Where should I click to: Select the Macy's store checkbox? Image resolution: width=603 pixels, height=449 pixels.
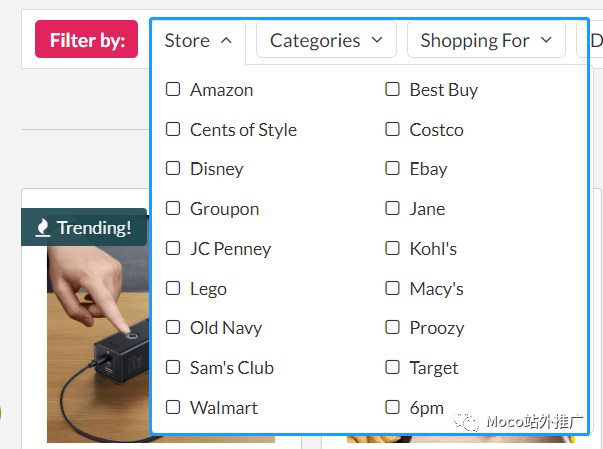392,288
